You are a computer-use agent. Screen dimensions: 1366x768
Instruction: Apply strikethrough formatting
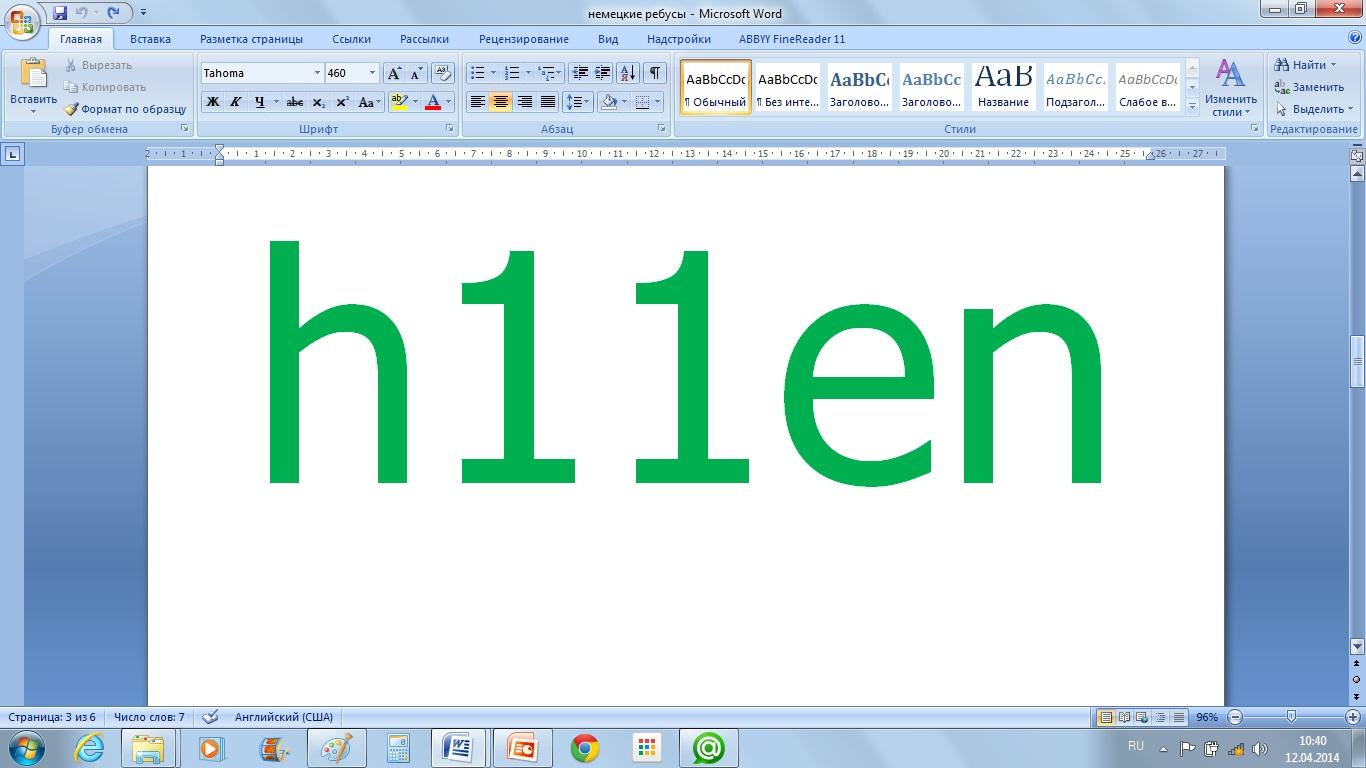(294, 102)
